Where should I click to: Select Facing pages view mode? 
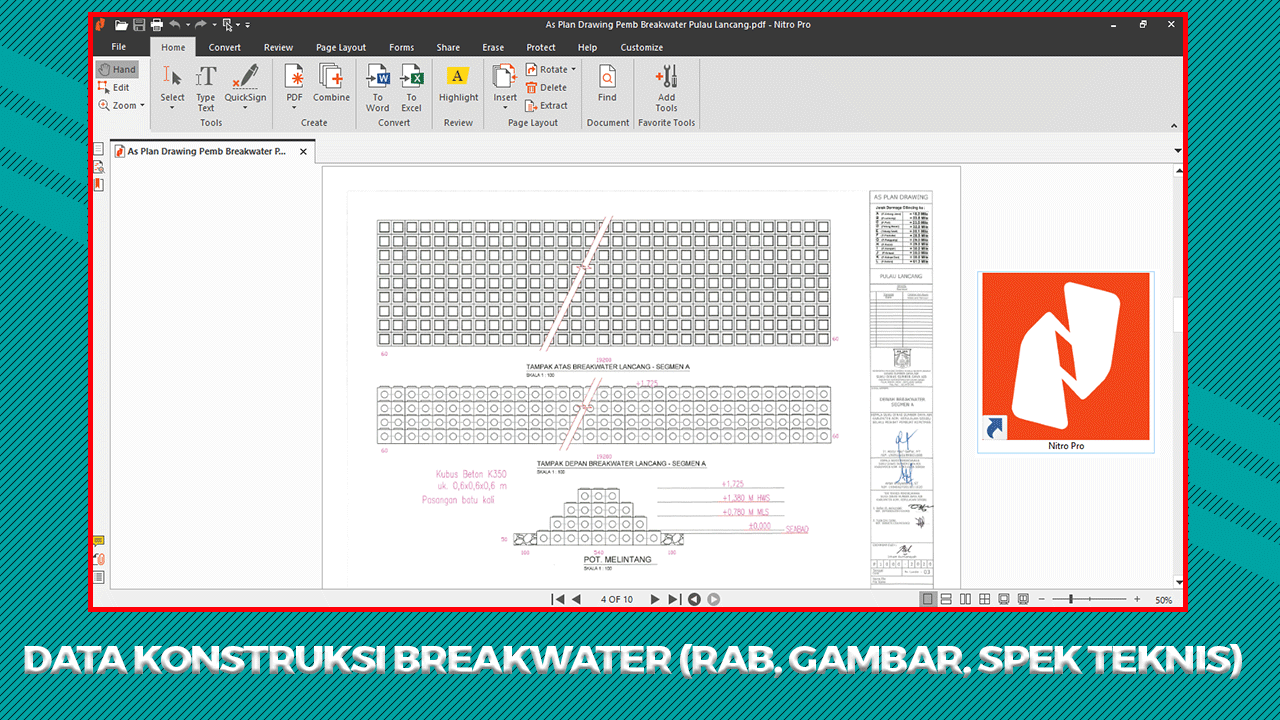965,599
